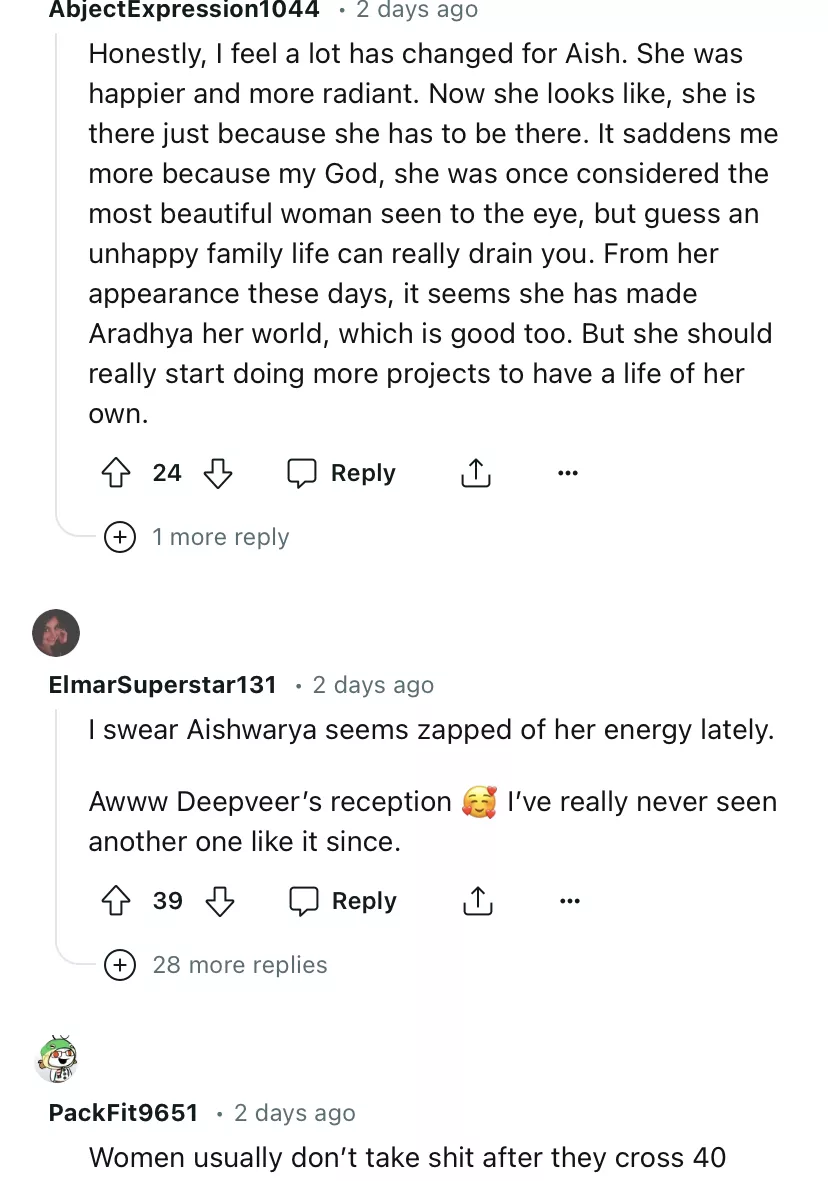Share the AbjectExpression1044 comment
The height and width of the screenshot is (1181, 828).
point(476,473)
